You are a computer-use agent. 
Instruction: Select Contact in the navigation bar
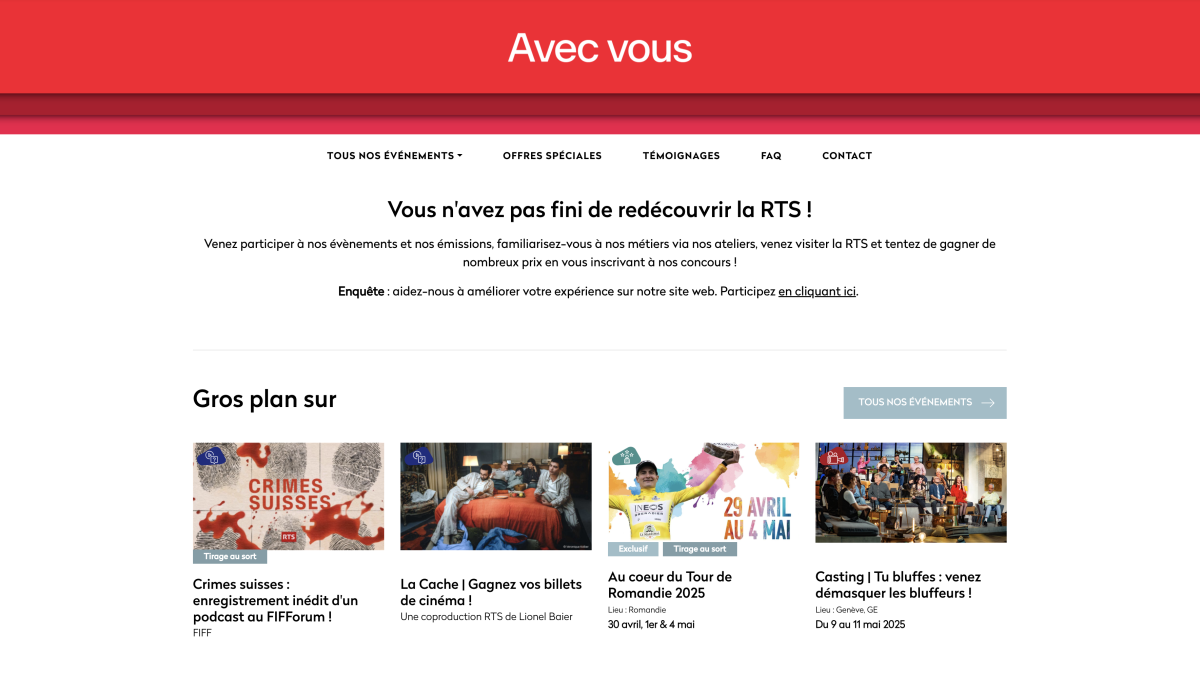(847, 156)
